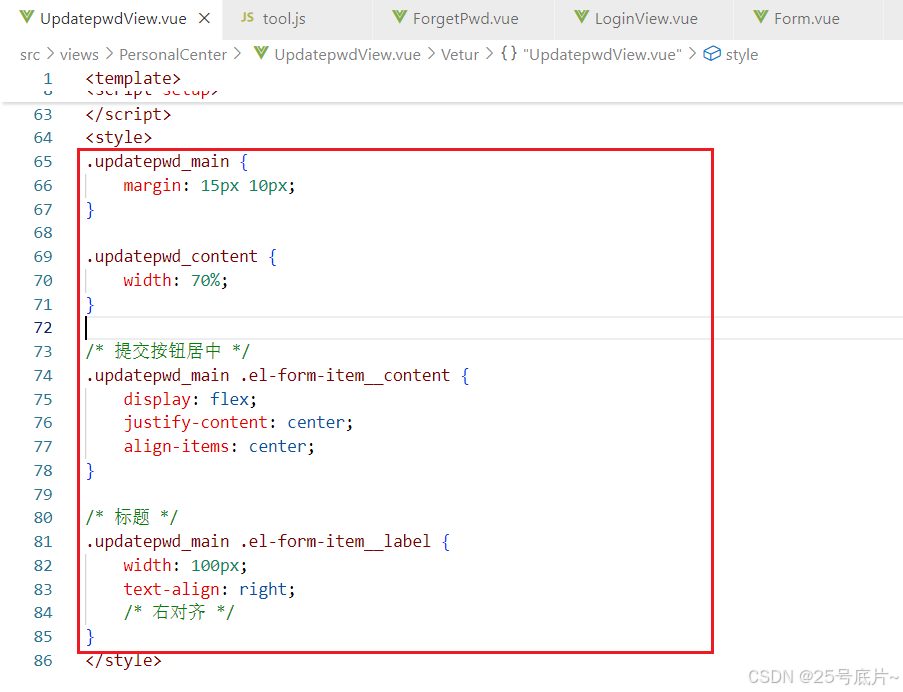Screen dimensions: 903x692
Task: Click the '/* 标题 */' comment
Action: 132,517
